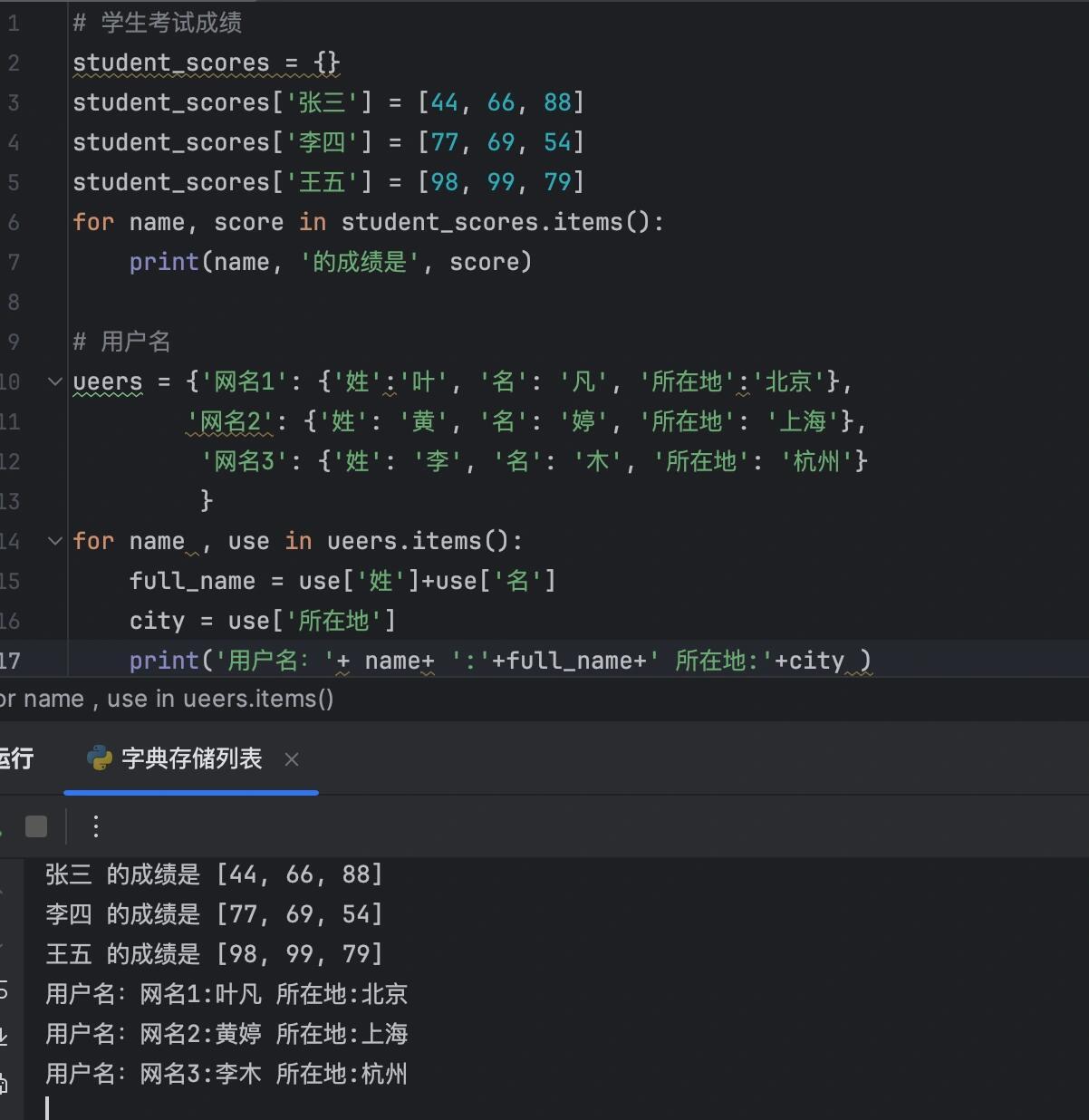Switch to the 字典存储列表 run tab

pos(191,758)
